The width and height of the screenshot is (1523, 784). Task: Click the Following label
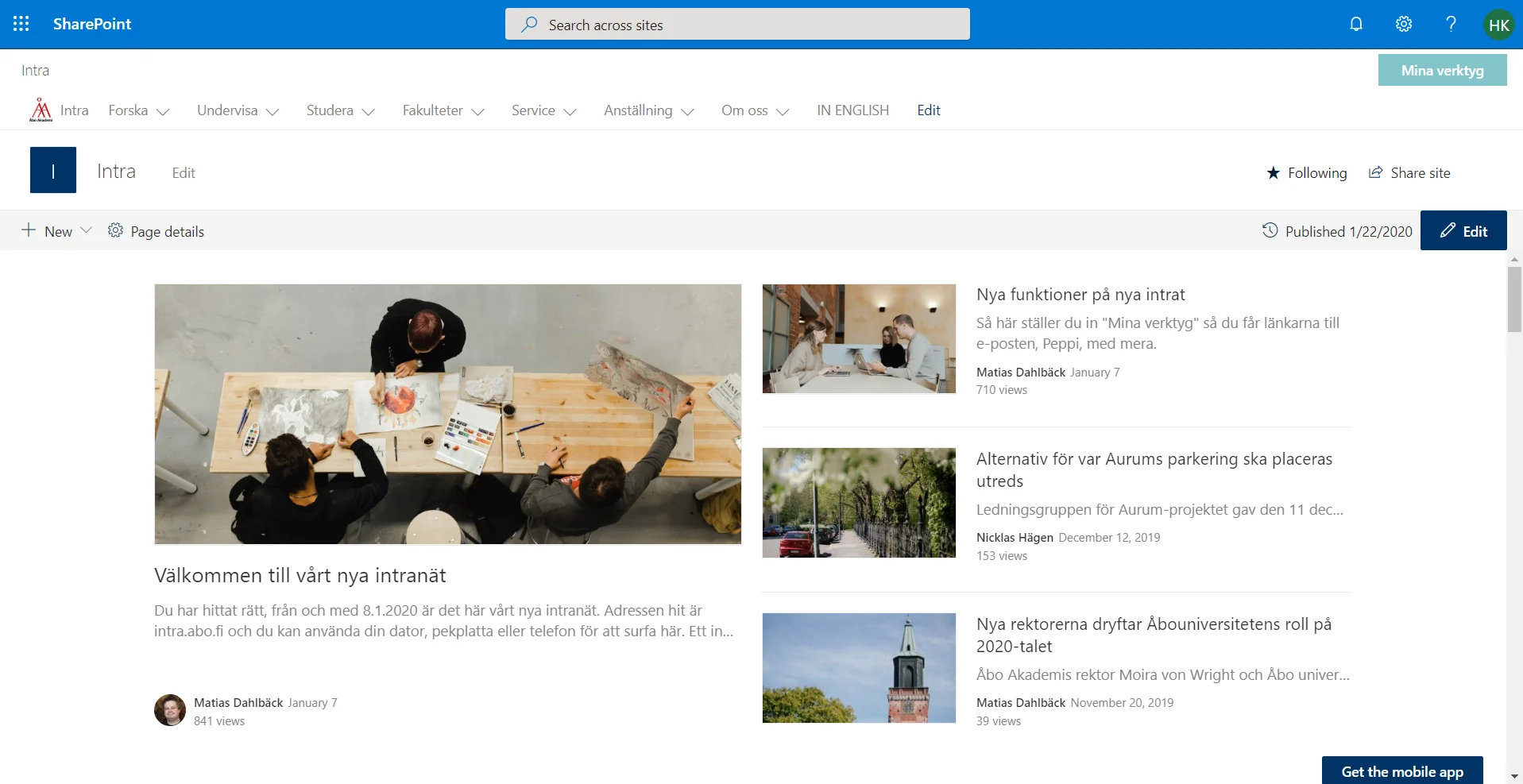click(x=1317, y=172)
